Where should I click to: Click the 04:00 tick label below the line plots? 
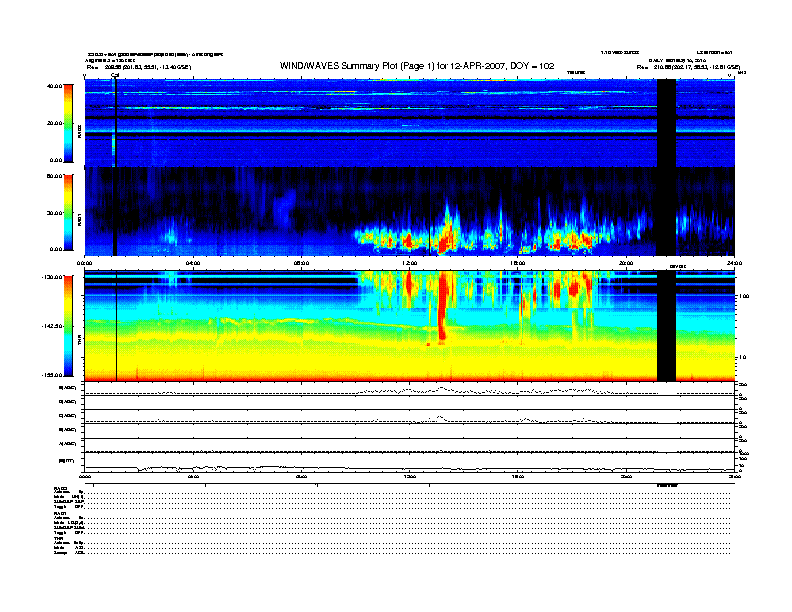point(193,476)
